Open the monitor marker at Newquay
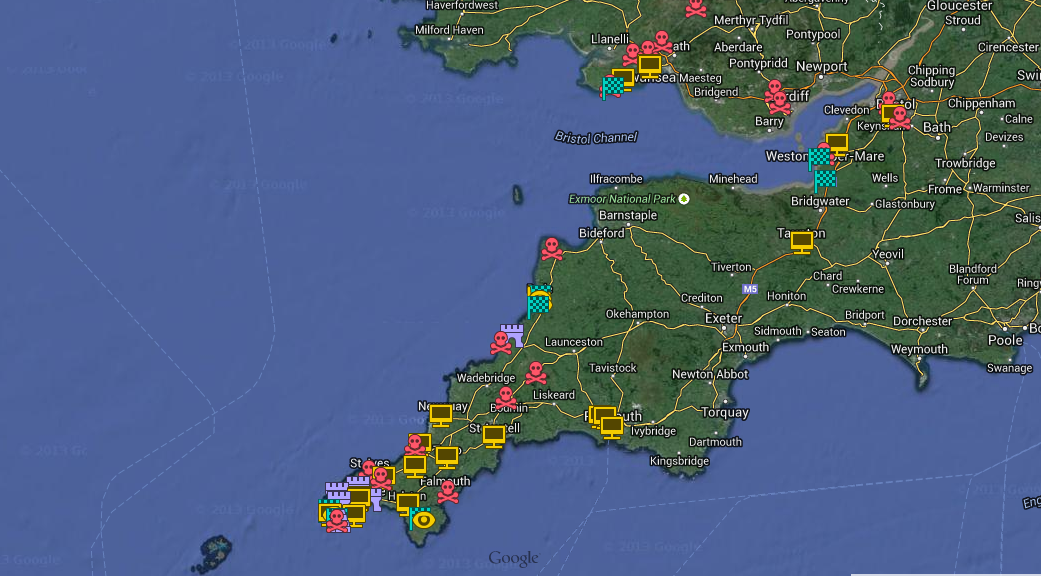The height and width of the screenshot is (576, 1041). pos(440,416)
